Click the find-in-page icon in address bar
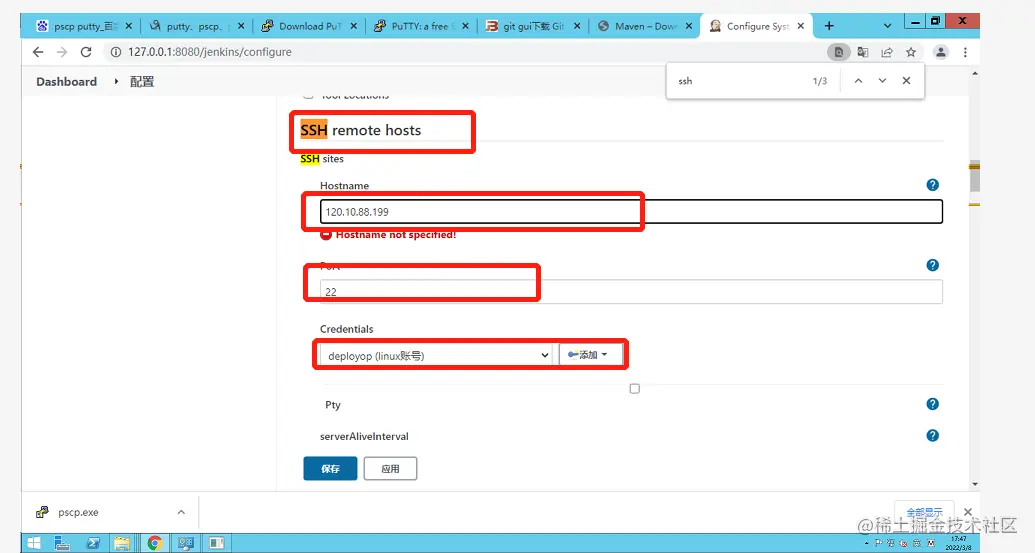Screen dimensions: 1035x553 click(x=838, y=52)
